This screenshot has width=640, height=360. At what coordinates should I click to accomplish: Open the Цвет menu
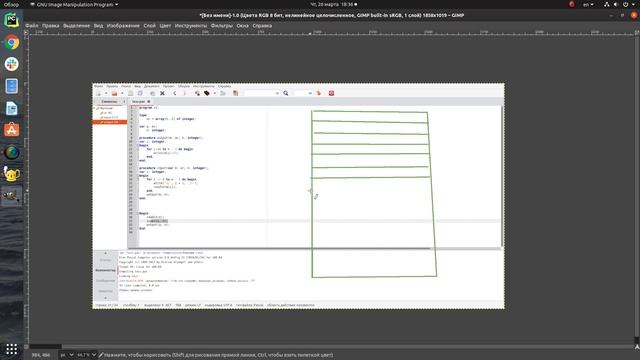[x=165, y=25]
